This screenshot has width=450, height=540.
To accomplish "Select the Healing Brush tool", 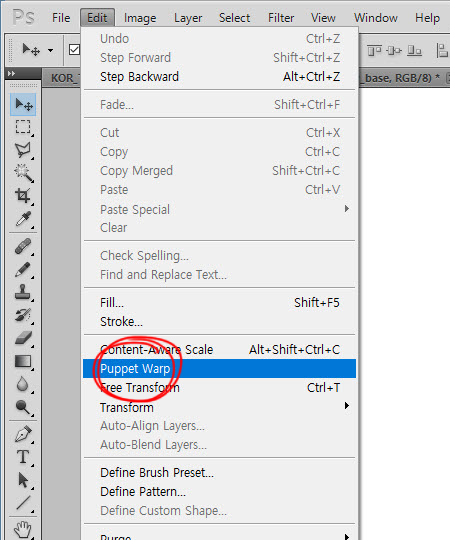I will 23,247.
